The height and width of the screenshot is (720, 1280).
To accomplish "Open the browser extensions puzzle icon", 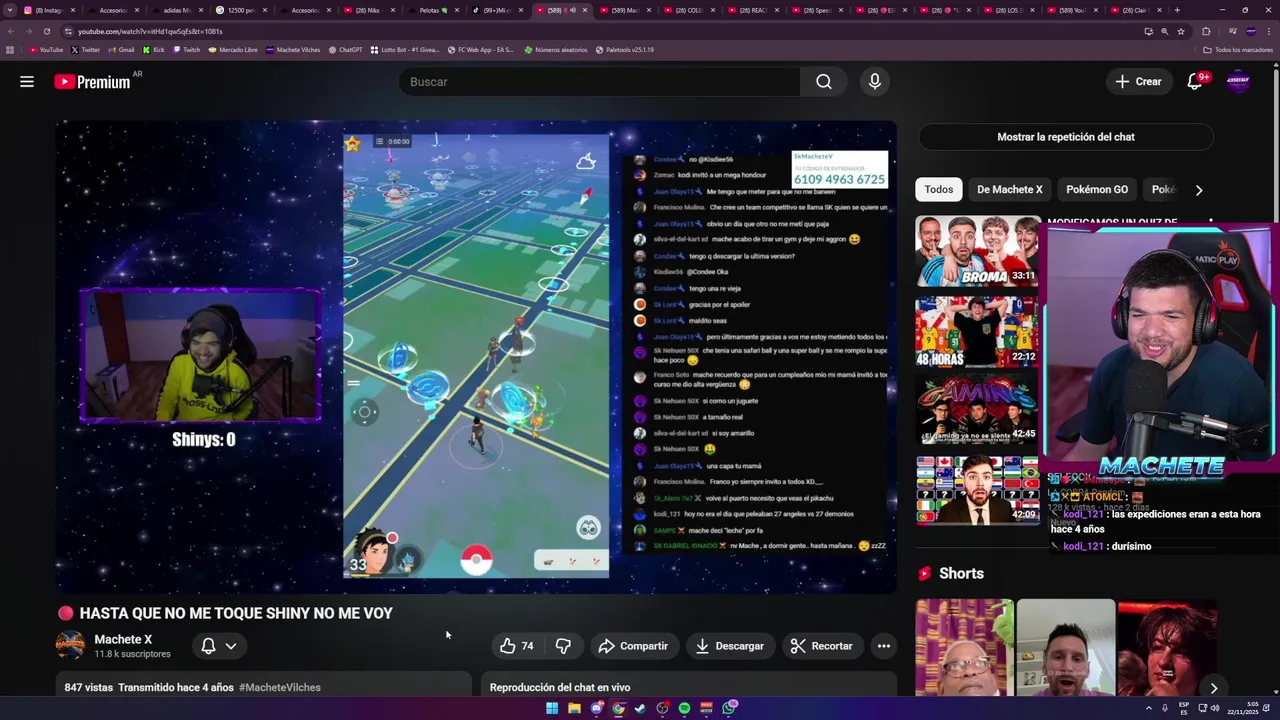I will (1206, 31).
